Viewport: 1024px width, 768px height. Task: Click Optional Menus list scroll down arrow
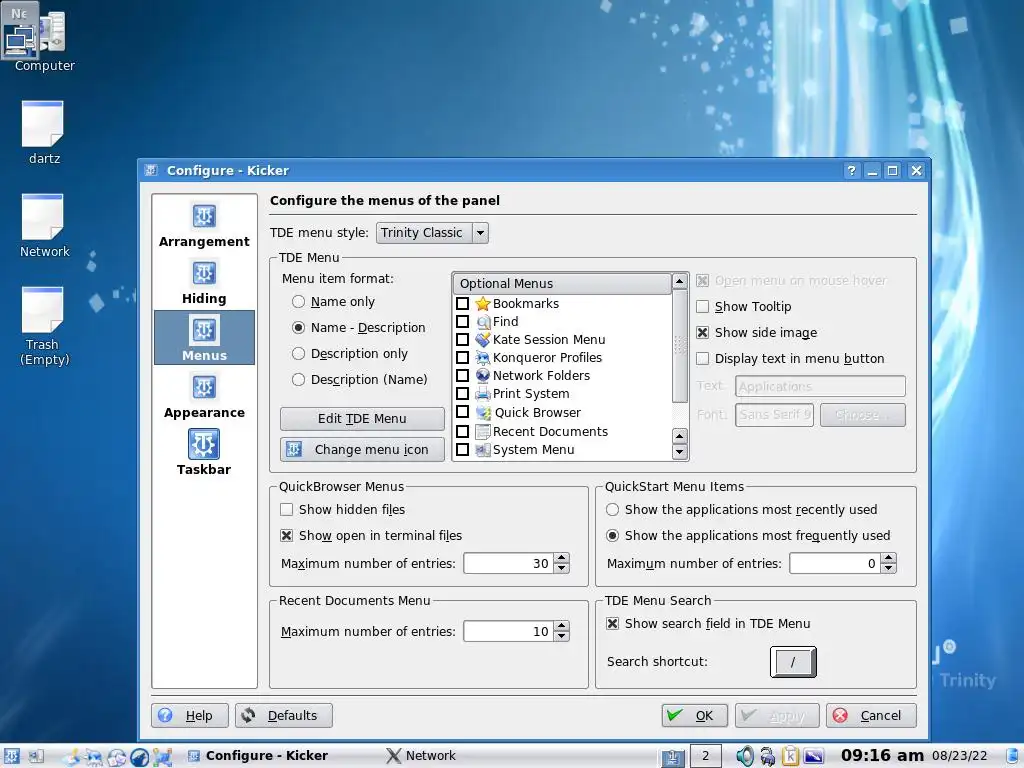(679, 452)
